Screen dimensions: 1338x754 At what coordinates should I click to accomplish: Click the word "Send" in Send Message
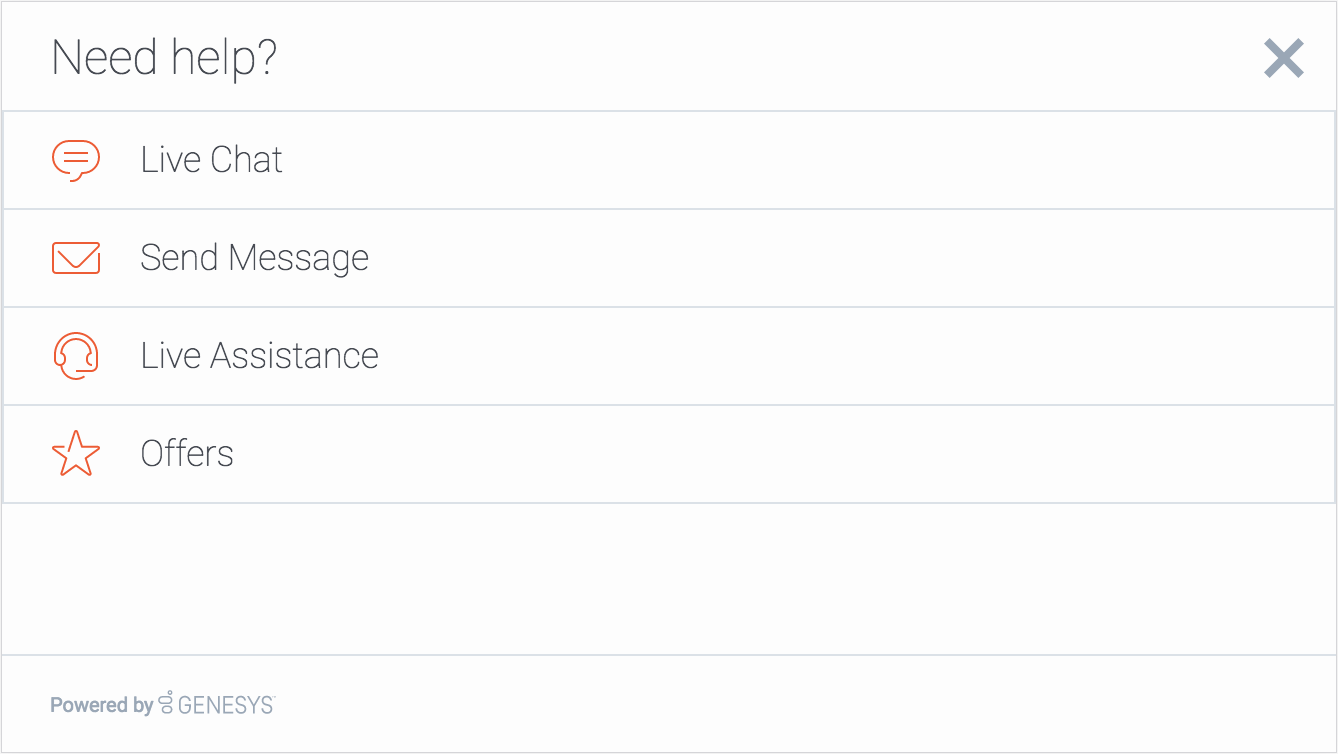[179, 258]
